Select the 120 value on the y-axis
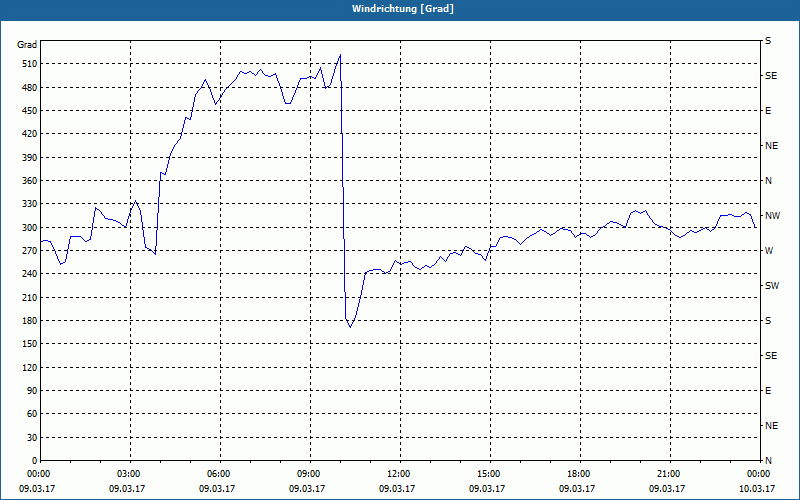The image size is (800, 500). point(29,367)
